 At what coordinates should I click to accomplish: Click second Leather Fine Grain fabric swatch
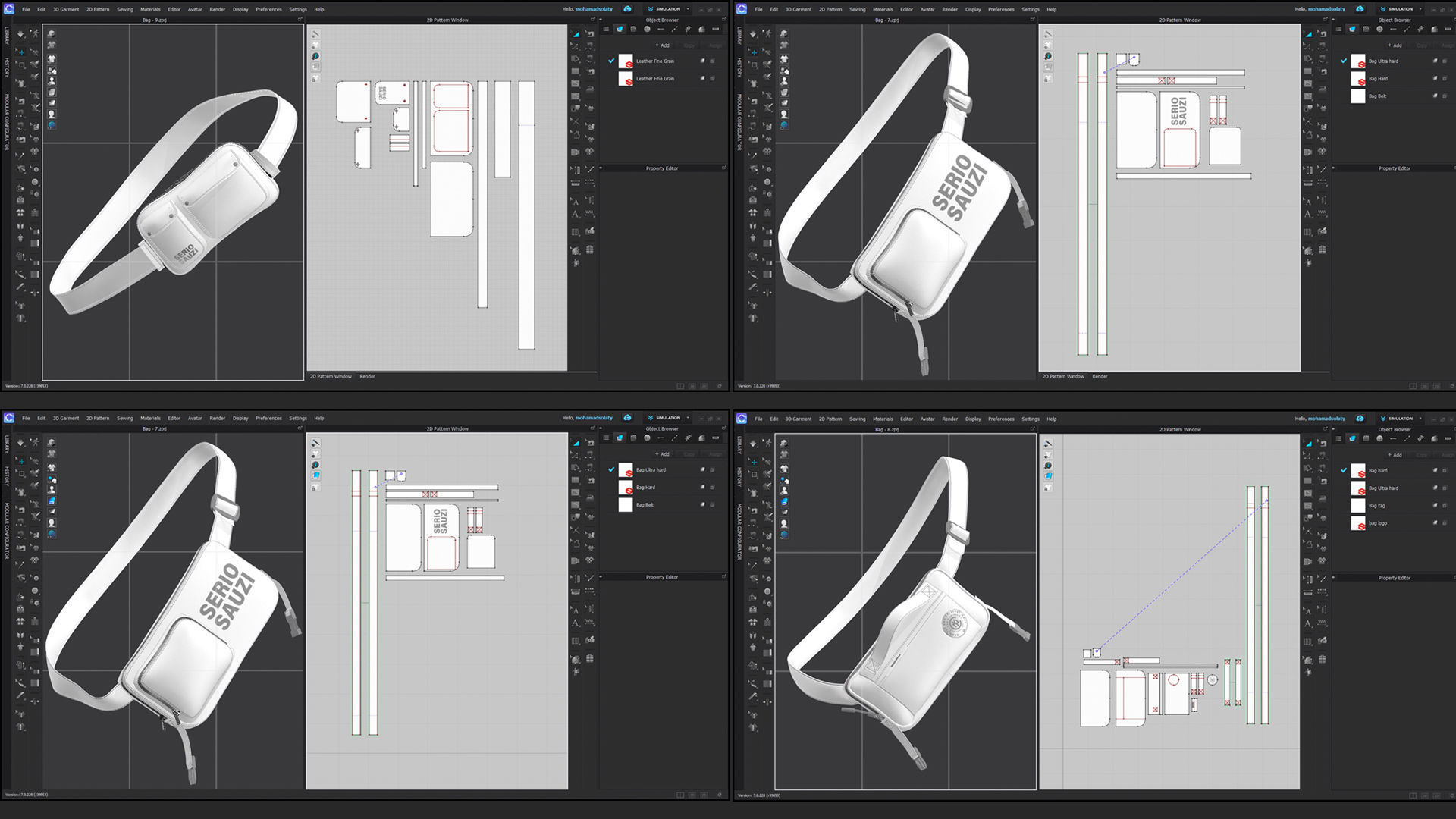click(x=626, y=78)
